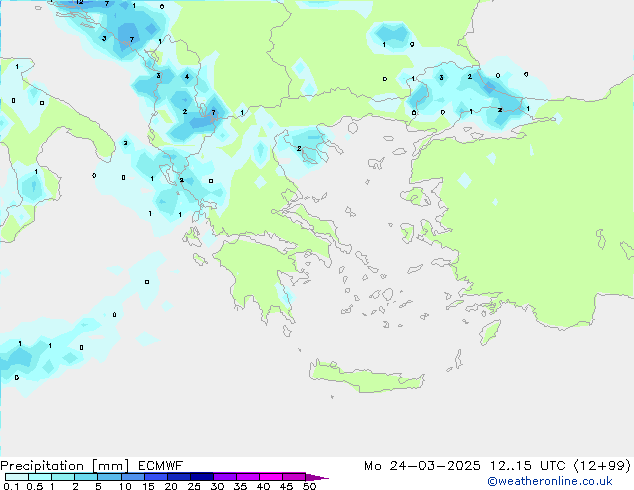This screenshot has height=490, width=634.
Task: Click the '(12+99)' forecast offset text
Action: [x=602, y=466]
